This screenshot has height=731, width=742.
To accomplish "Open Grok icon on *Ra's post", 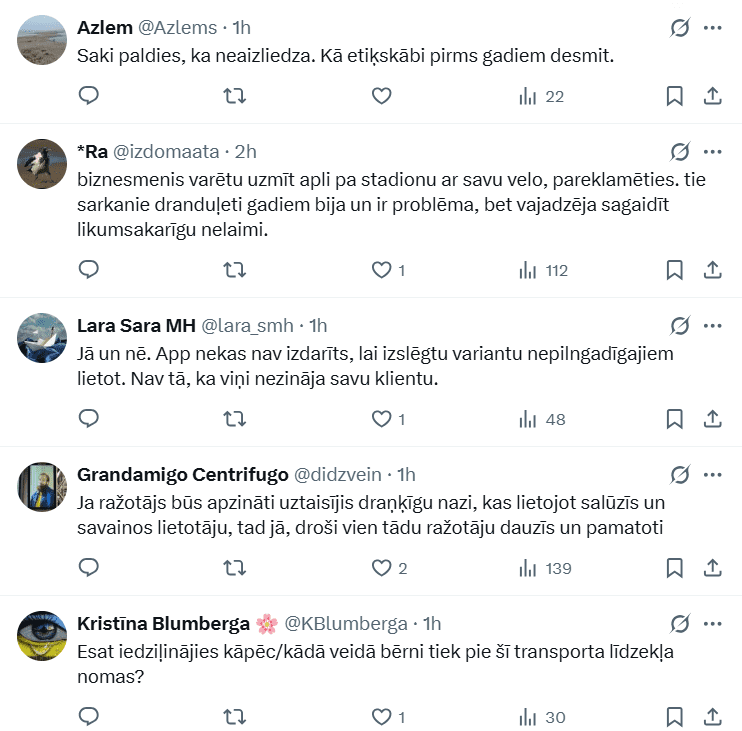I will coord(680,152).
